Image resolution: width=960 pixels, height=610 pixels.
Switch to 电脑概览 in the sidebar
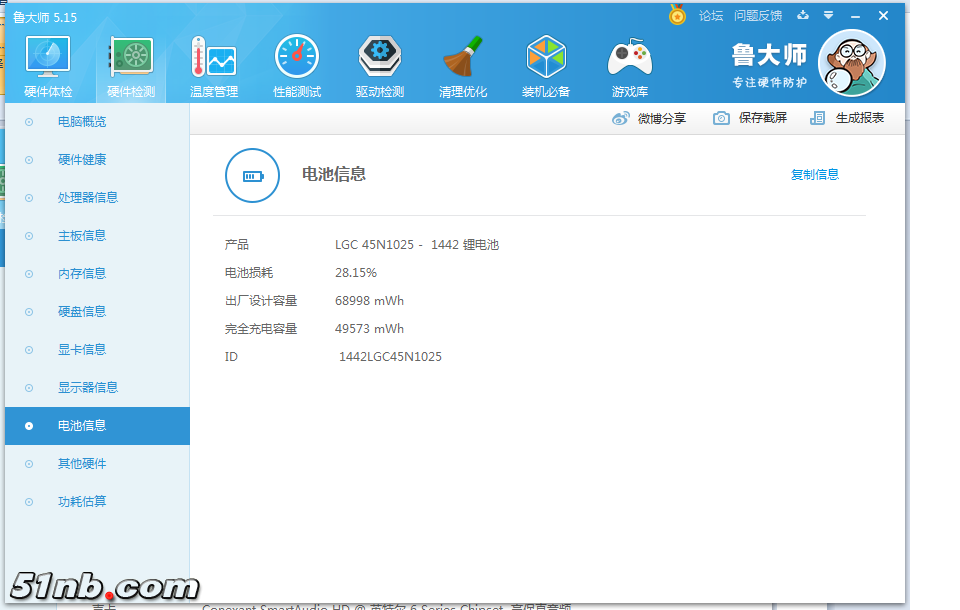tap(82, 122)
